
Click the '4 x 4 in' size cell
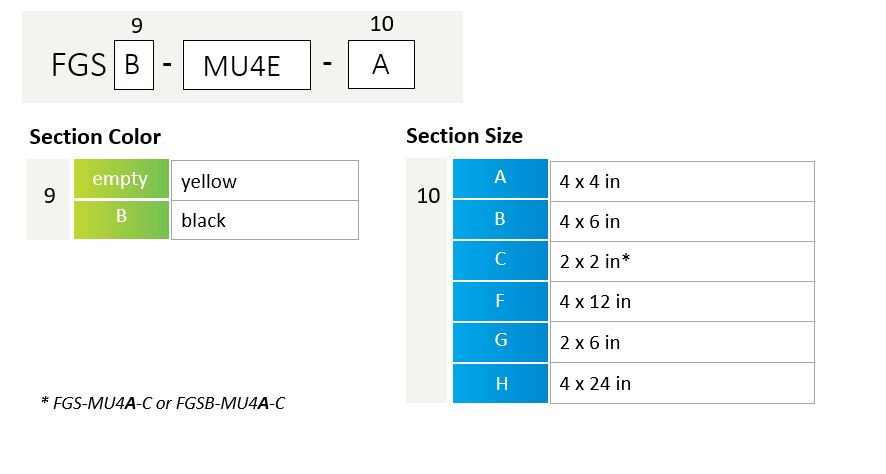(x=682, y=181)
